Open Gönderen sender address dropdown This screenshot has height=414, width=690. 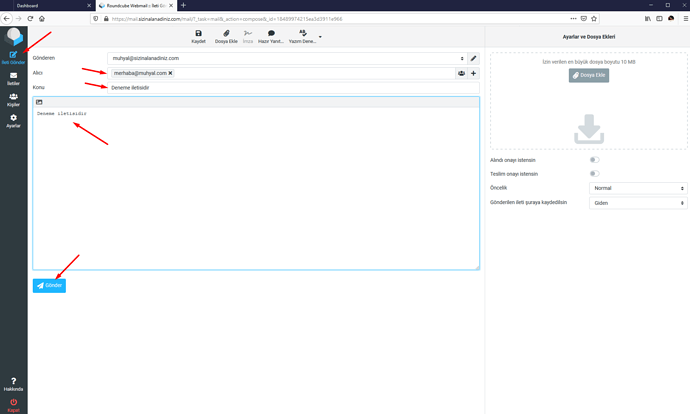(x=287, y=58)
